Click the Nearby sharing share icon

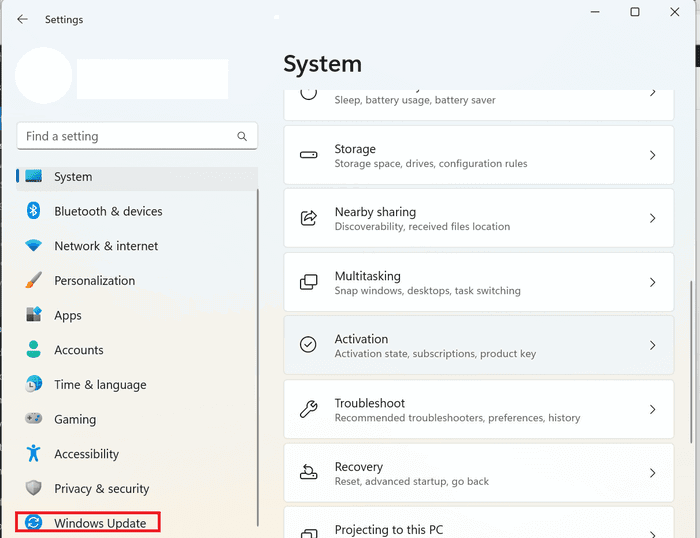[308, 218]
